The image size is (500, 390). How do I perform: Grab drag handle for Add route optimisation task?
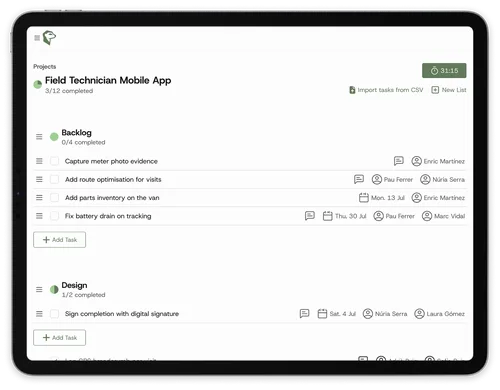click(39, 179)
